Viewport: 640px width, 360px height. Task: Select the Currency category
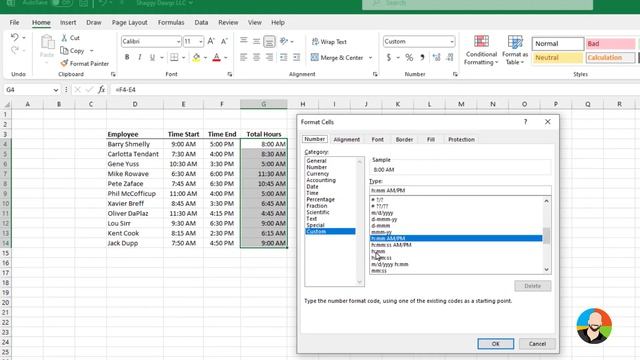tap(318, 173)
